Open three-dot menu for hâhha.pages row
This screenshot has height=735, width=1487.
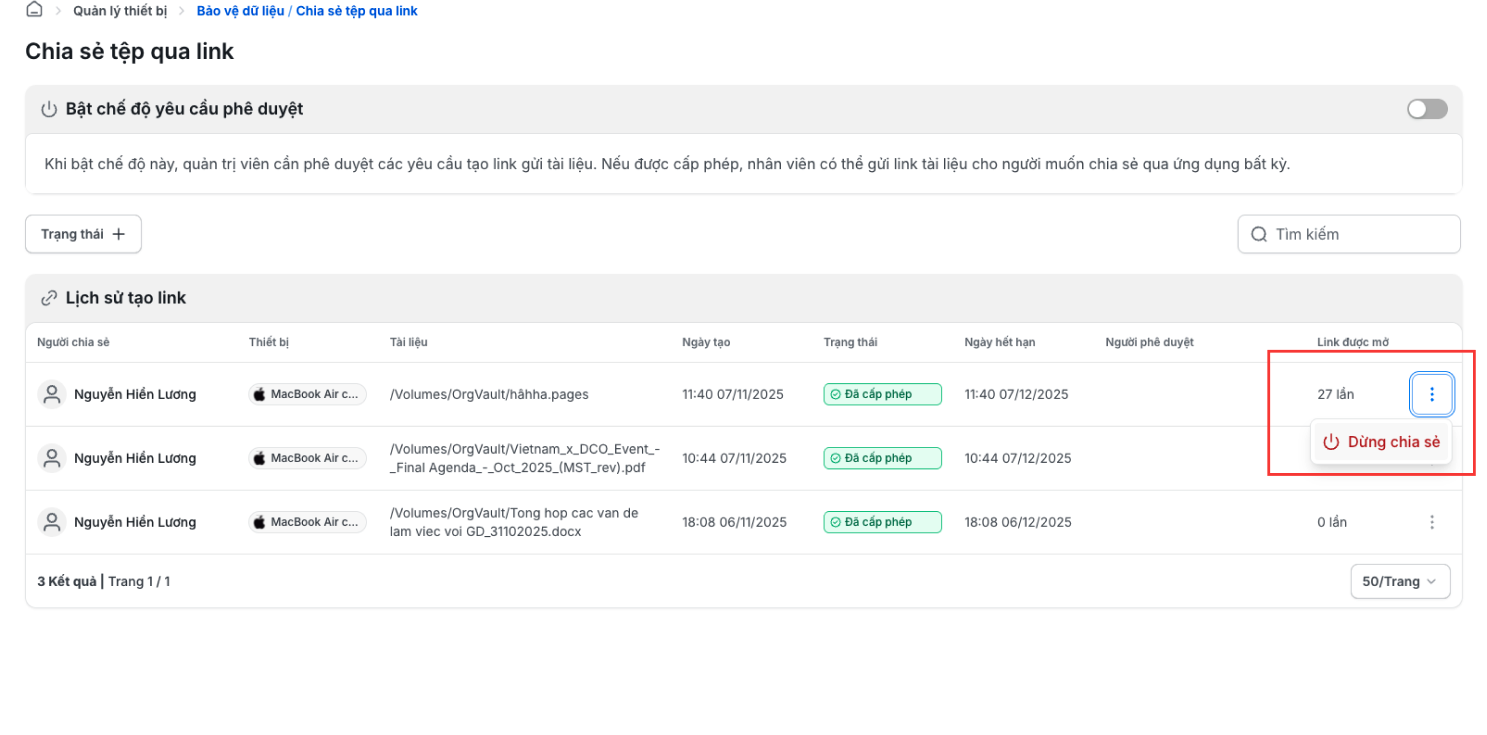[x=1432, y=394]
